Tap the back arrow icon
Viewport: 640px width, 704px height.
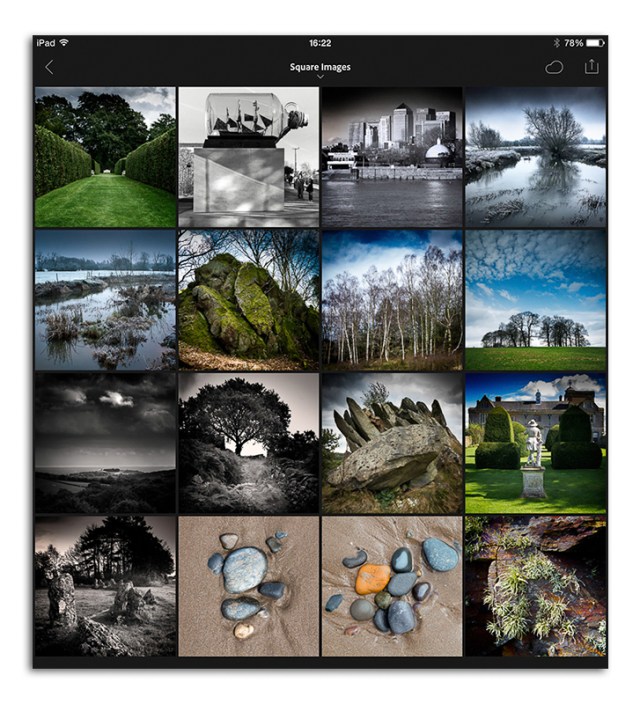point(49,67)
